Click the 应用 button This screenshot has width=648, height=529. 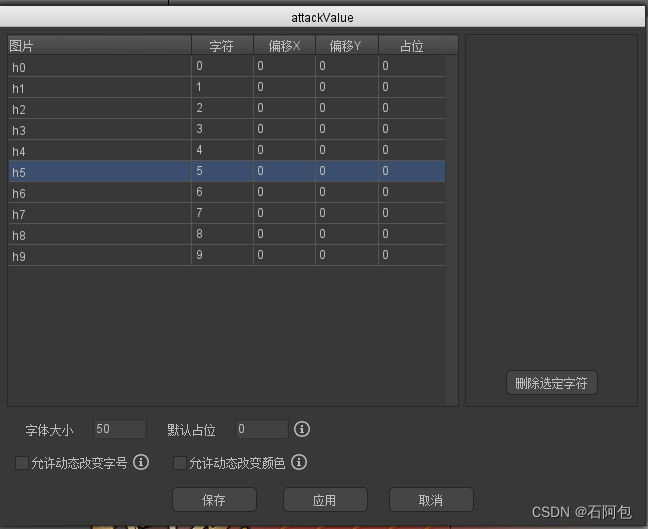coord(325,500)
